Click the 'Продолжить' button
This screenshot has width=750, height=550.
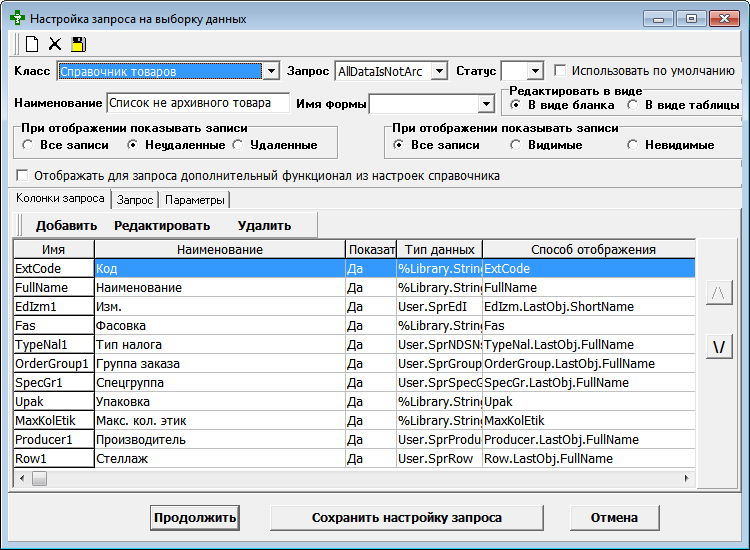click(195, 517)
